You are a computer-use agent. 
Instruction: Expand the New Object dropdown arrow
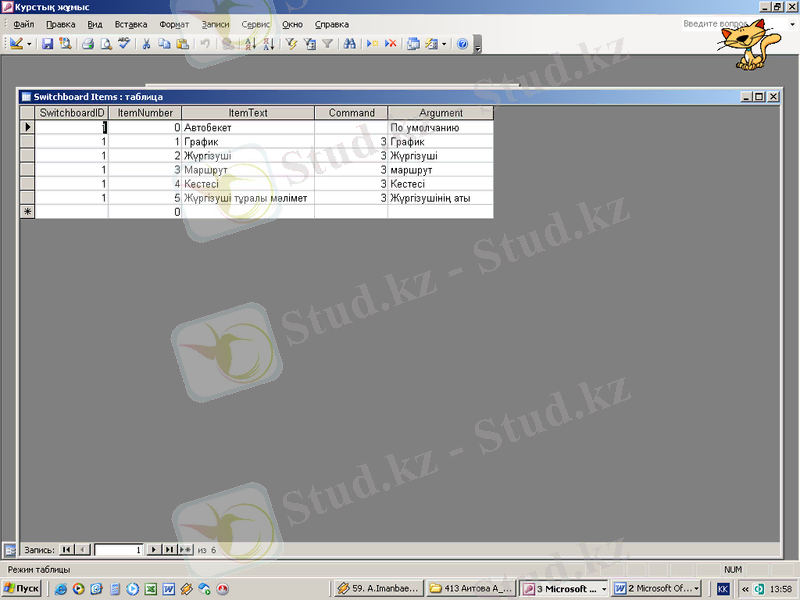pyautogui.click(x=444, y=44)
